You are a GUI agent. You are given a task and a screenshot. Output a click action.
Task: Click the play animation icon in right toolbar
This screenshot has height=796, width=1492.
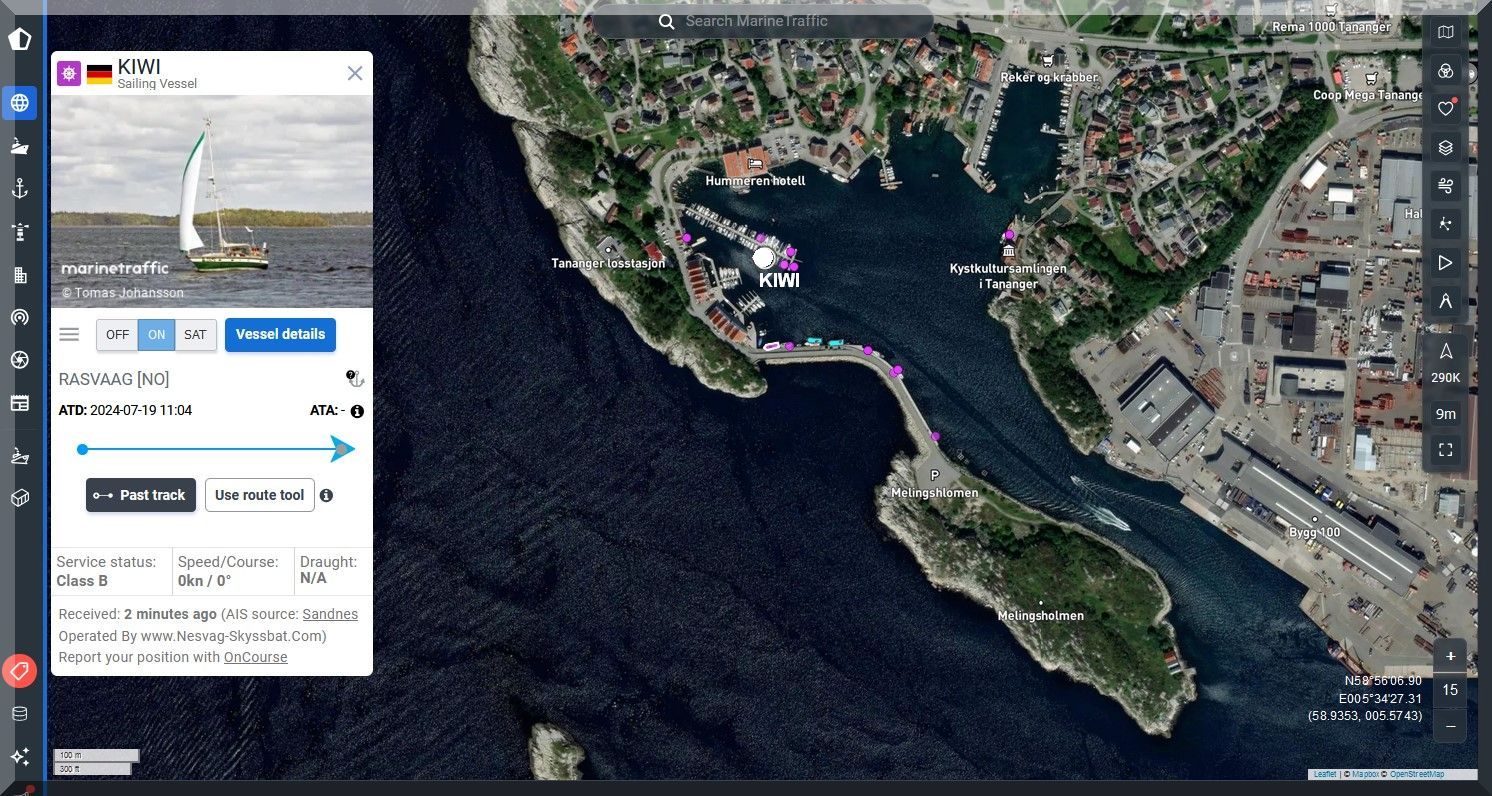[x=1445, y=263]
